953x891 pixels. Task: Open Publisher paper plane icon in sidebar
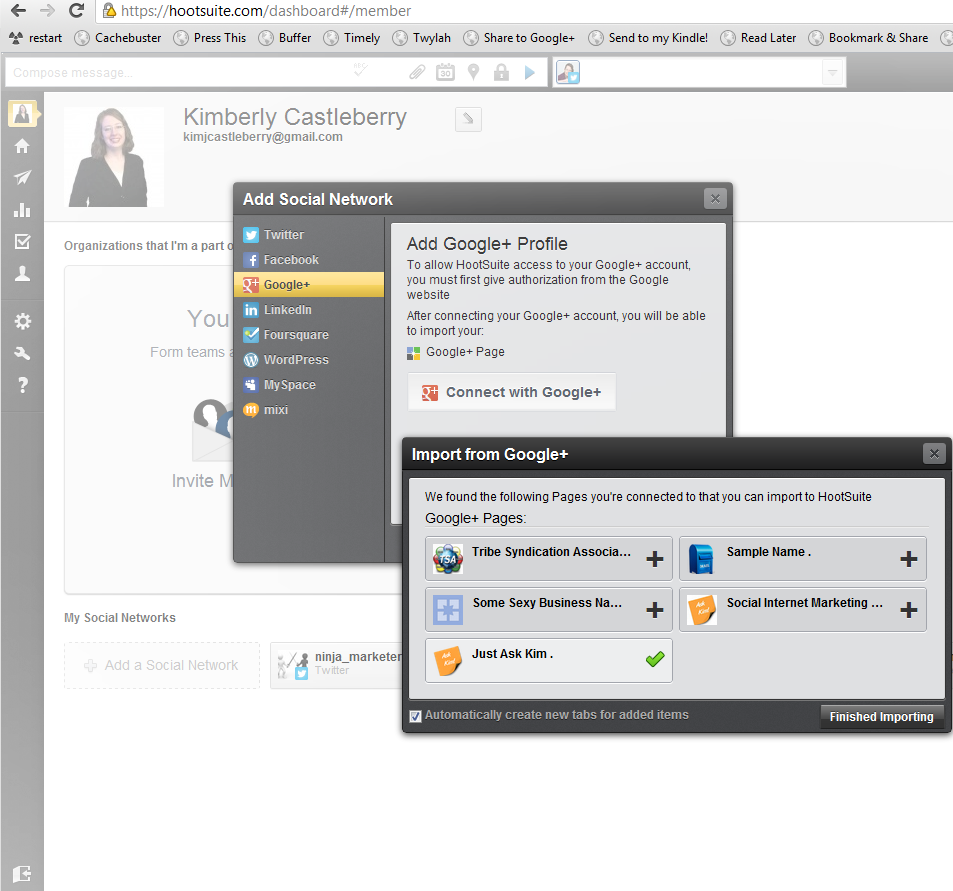tap(22, 177)
